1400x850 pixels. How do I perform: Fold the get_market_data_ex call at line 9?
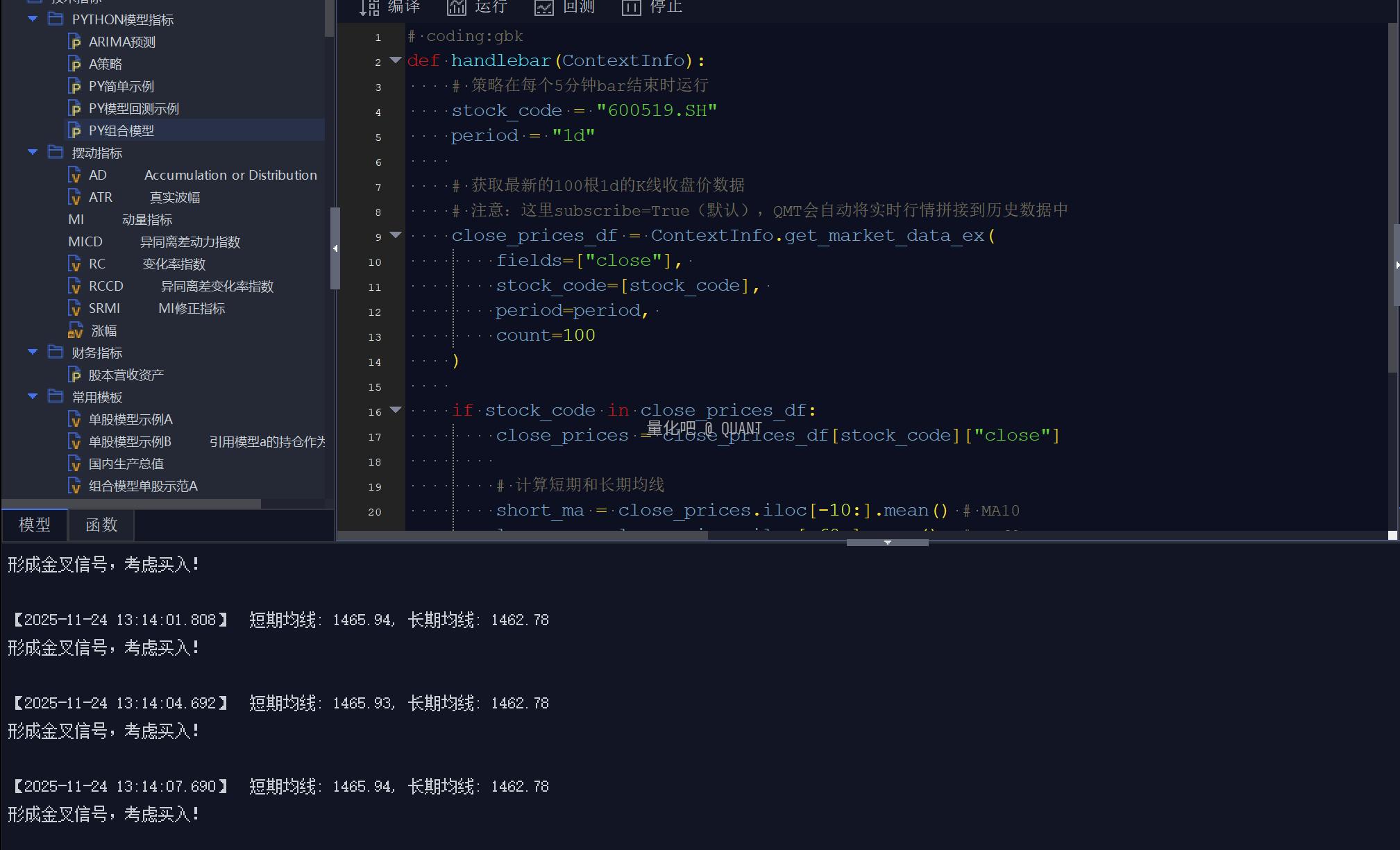pyautogui.click(x=396, y=235)
